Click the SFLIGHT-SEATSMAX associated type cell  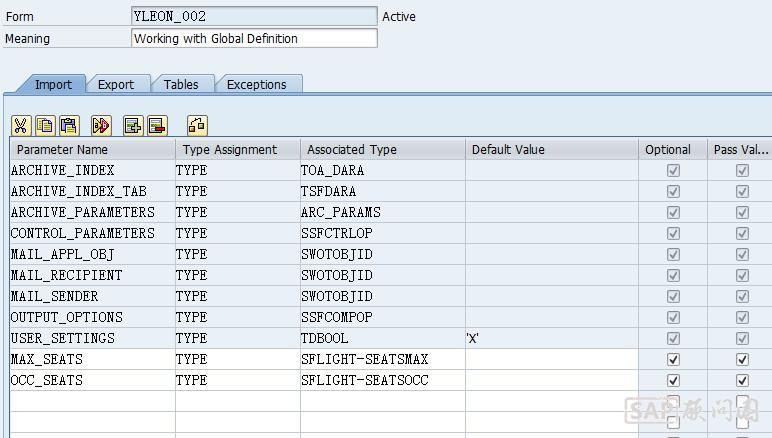382,359
